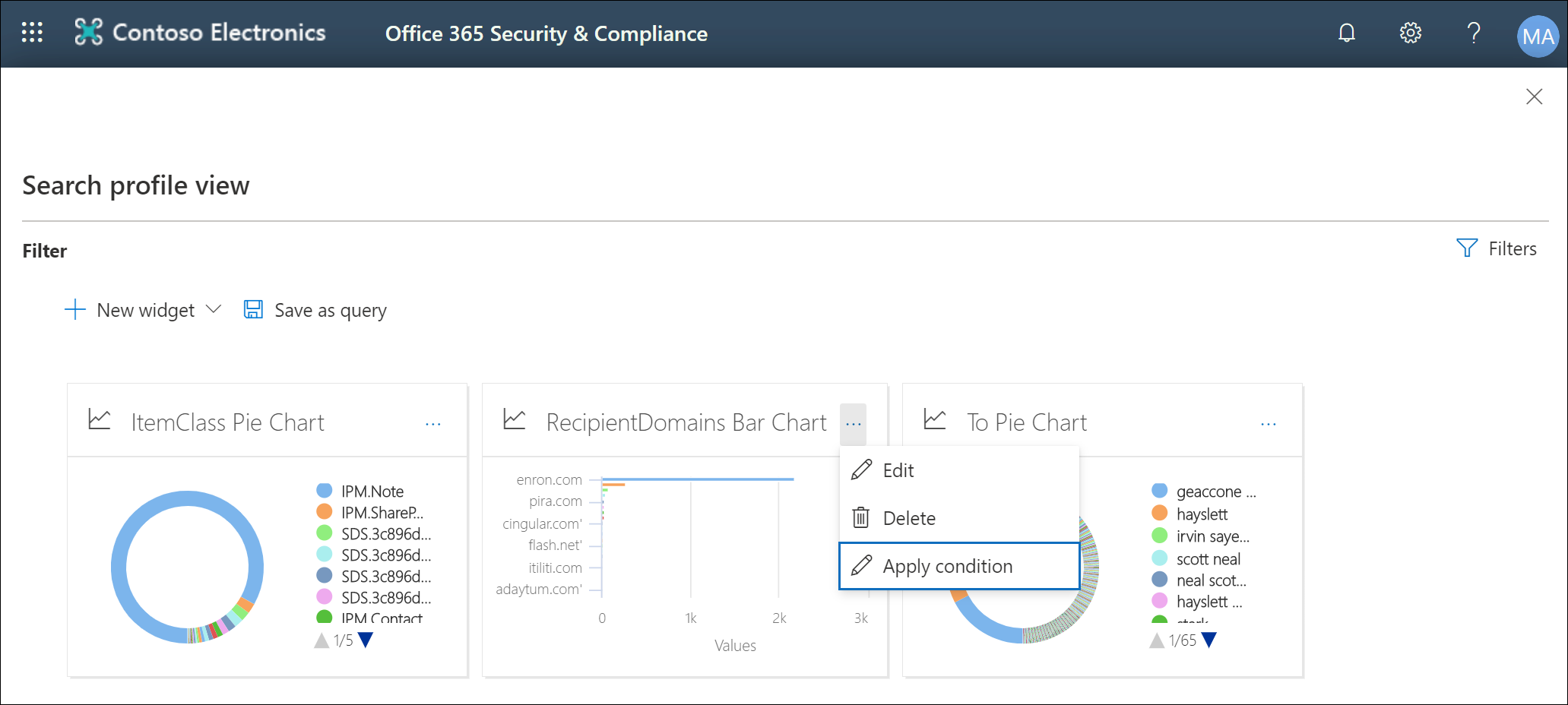Choose Delete in the widget menu
Screen dimensions: 1568x705
[959, 518]
